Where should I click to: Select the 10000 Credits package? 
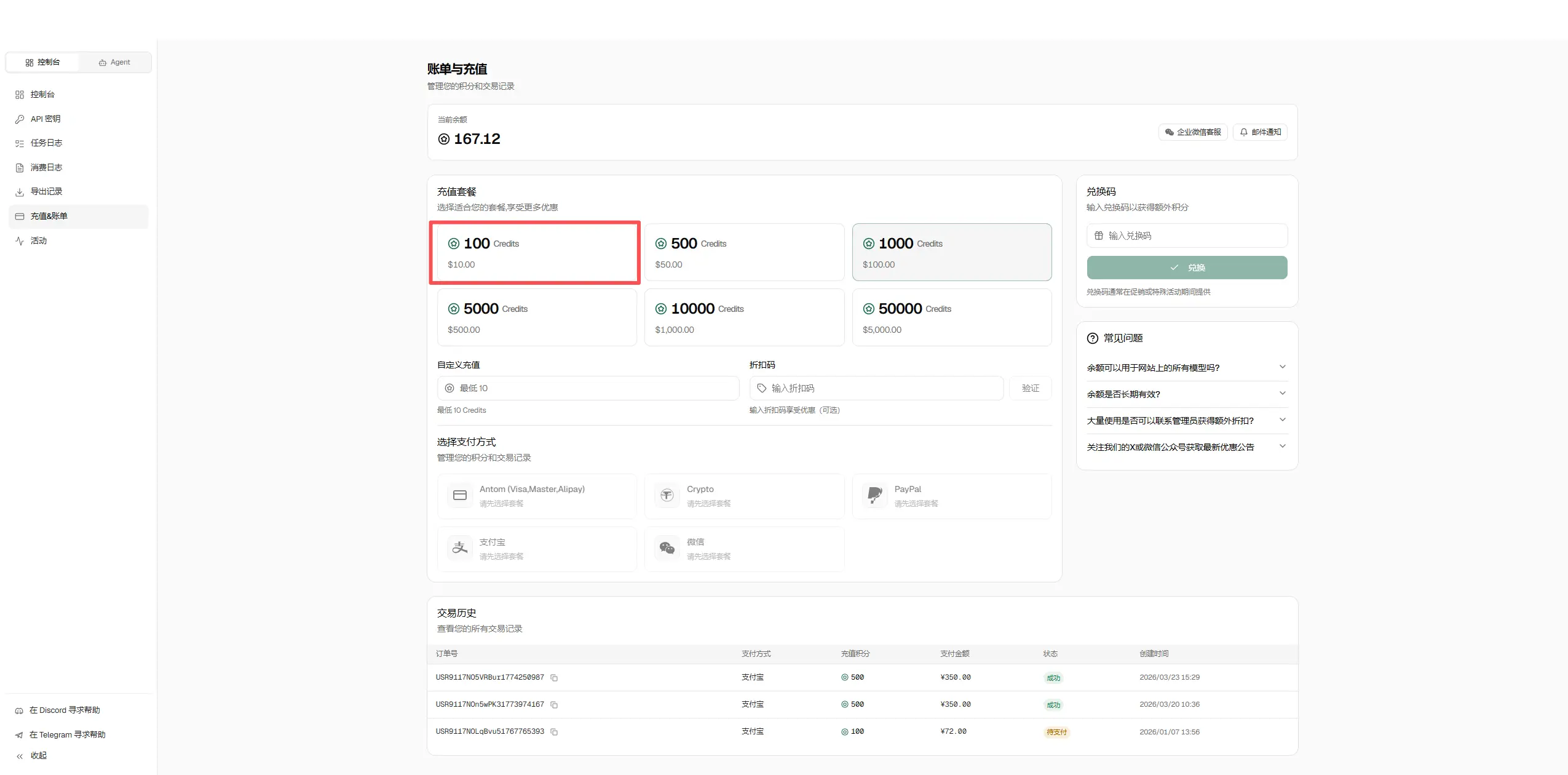coord(744,317)
